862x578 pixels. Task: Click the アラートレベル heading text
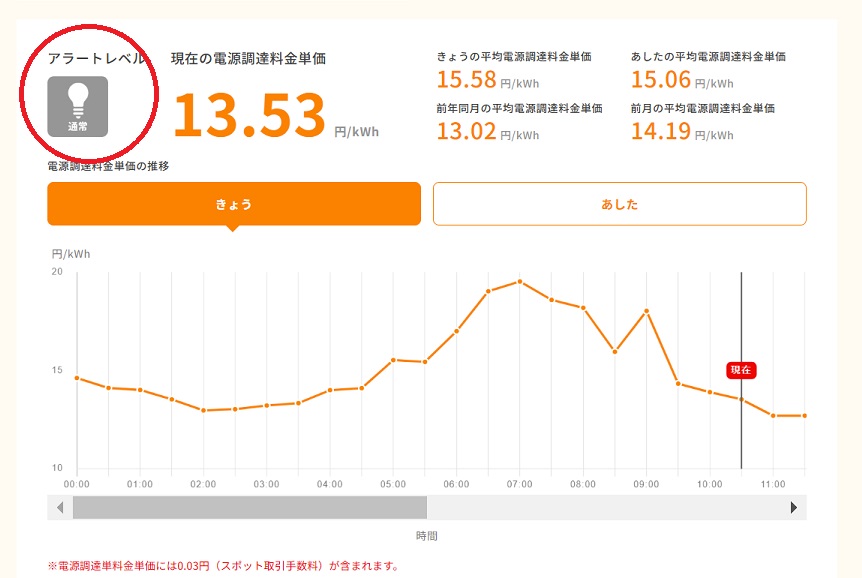point(97,59)
